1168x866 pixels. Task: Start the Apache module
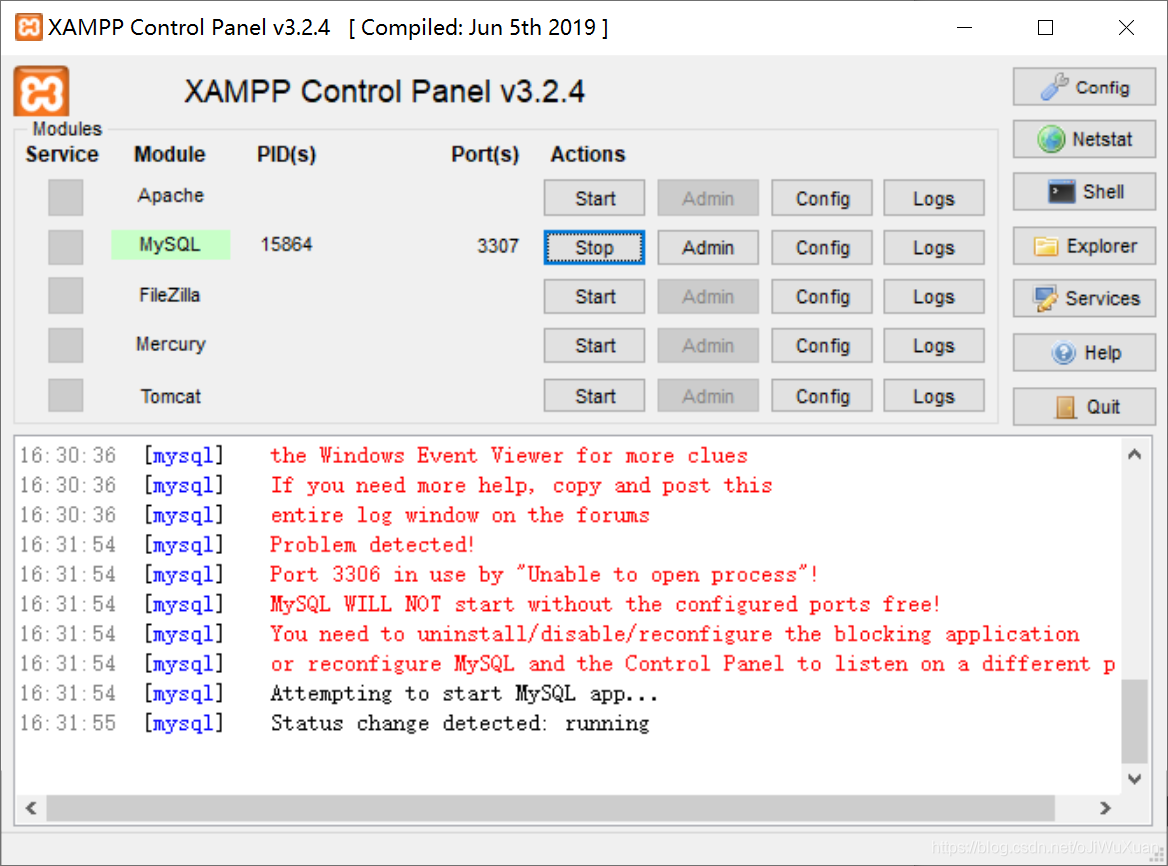(594, 198)
